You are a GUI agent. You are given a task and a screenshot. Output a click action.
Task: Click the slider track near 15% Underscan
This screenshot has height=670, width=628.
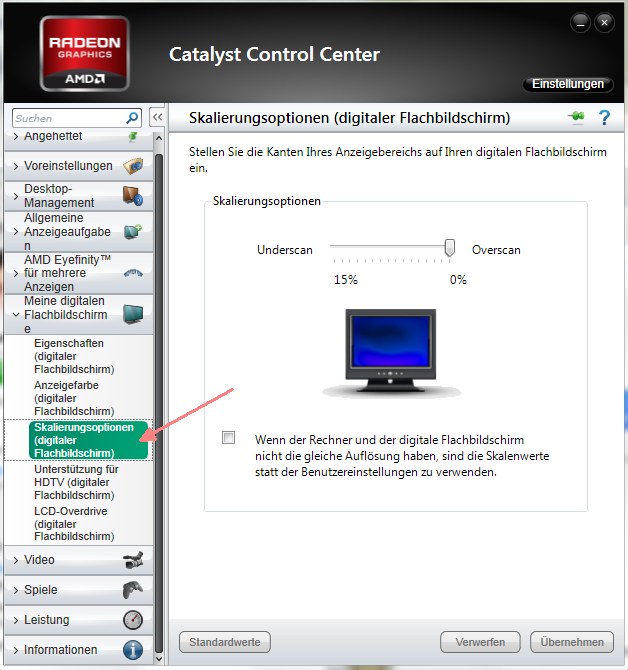pos(336,247)
